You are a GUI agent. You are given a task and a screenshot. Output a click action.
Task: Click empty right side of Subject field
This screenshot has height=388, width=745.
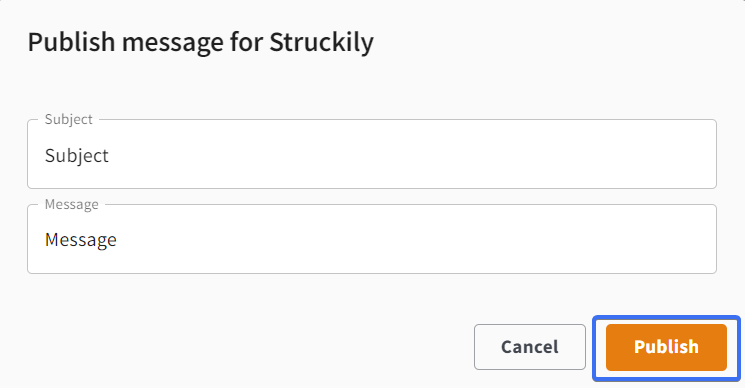click(570, 155)
